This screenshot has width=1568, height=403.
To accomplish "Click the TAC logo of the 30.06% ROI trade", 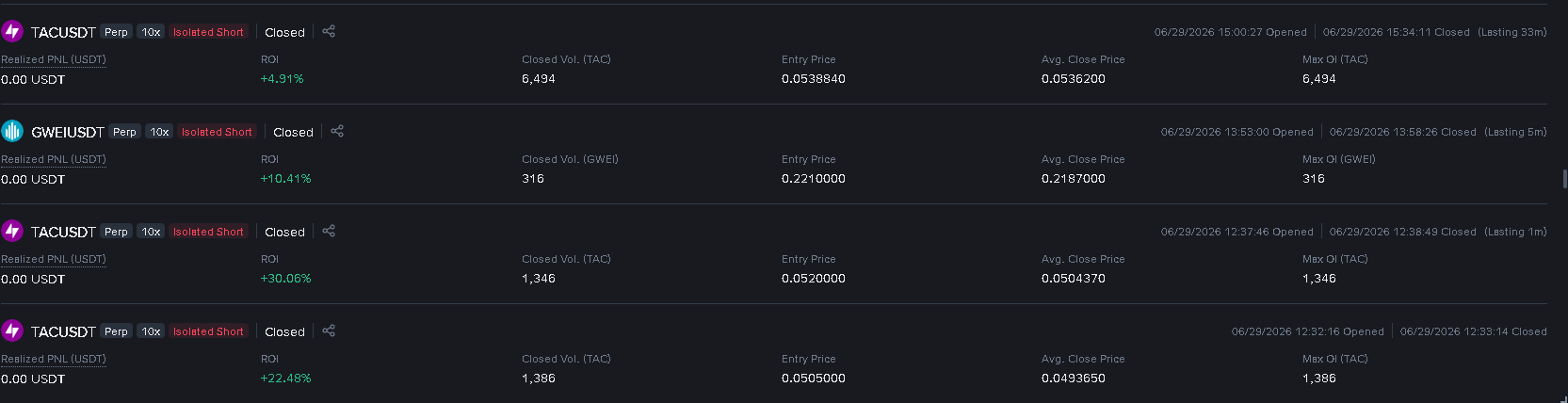I will (12, 231).
